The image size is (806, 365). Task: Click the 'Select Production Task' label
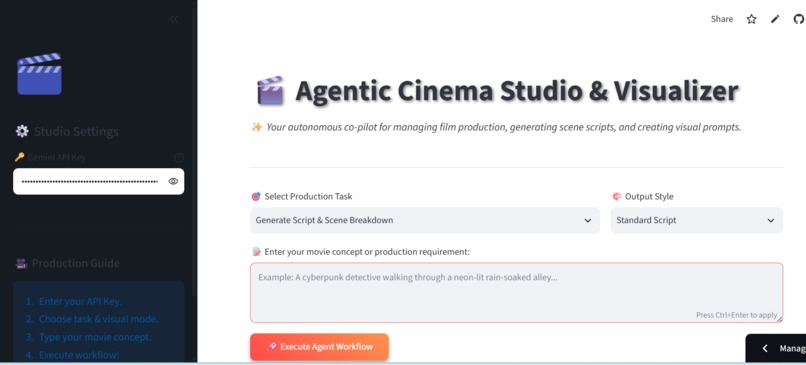(x=308, y=196)
